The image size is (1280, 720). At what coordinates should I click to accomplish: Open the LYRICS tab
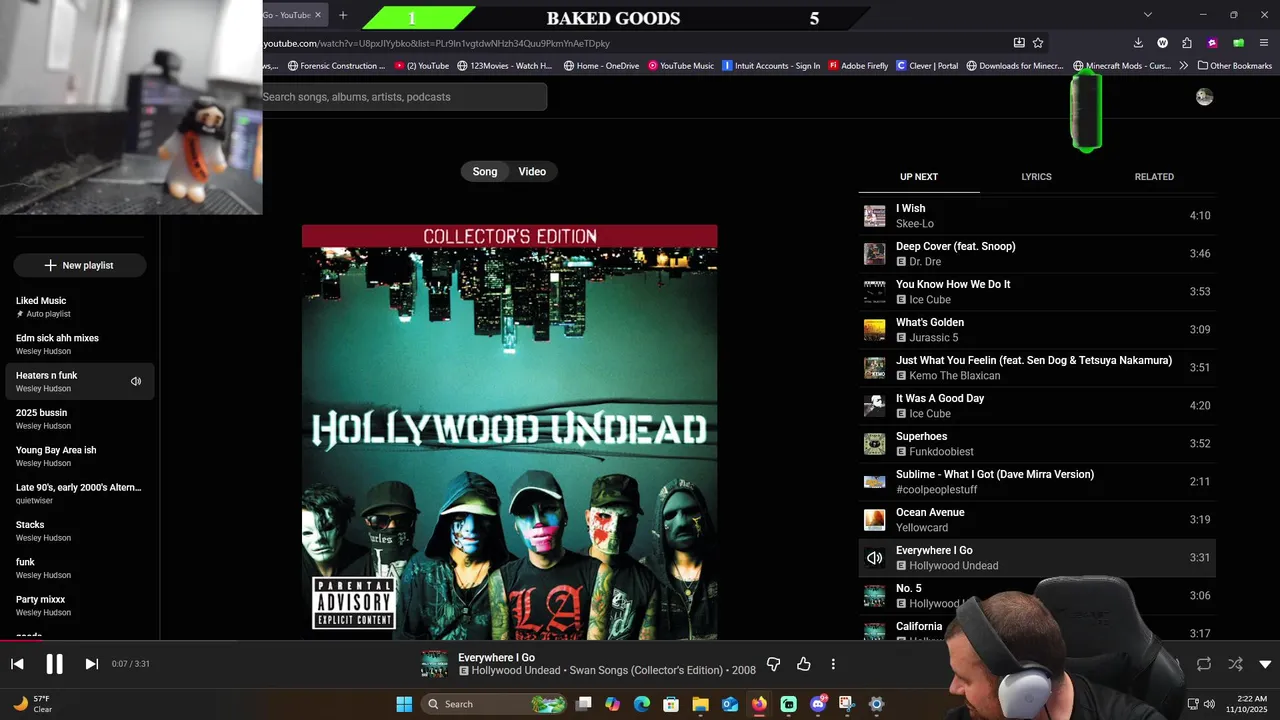click(1036, 177)
